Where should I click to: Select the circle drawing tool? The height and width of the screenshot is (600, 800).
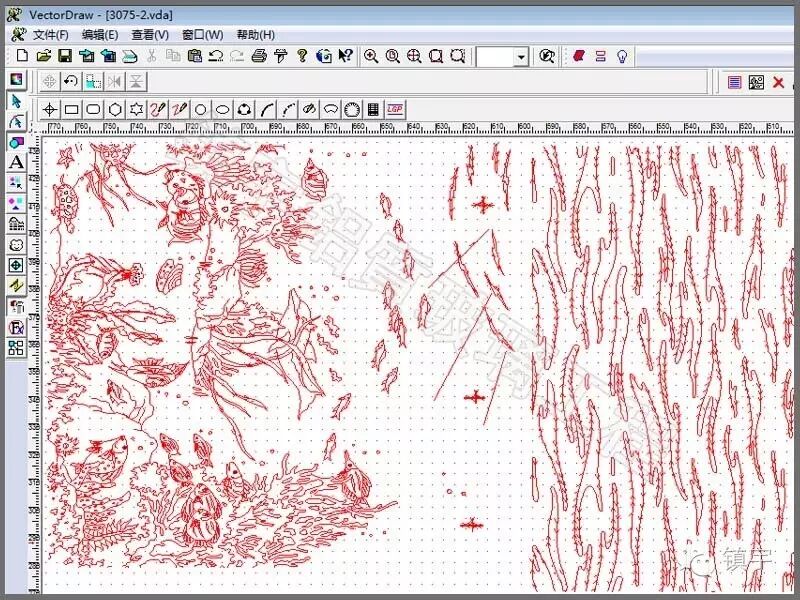(x=201, y=109)
